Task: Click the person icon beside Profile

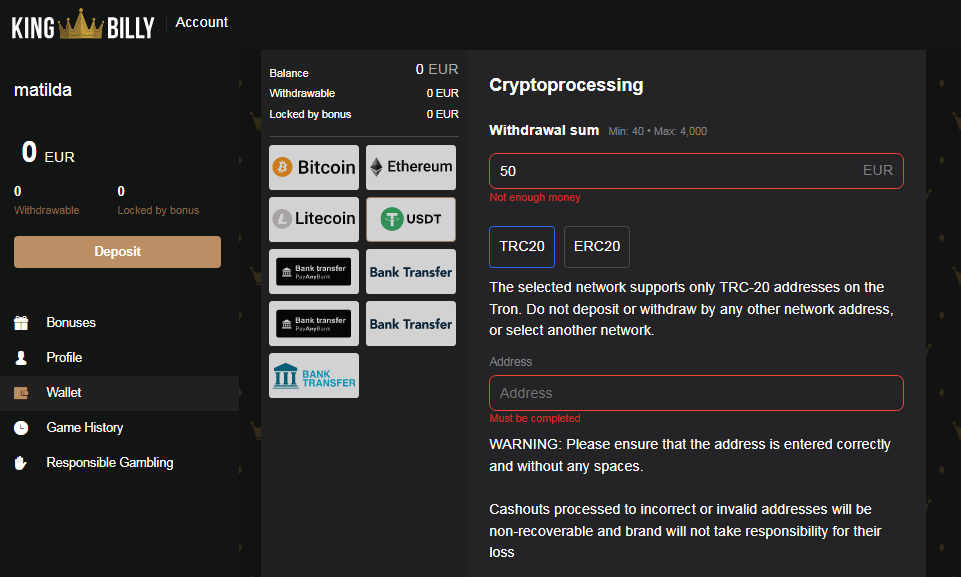Action: (21, 358)
